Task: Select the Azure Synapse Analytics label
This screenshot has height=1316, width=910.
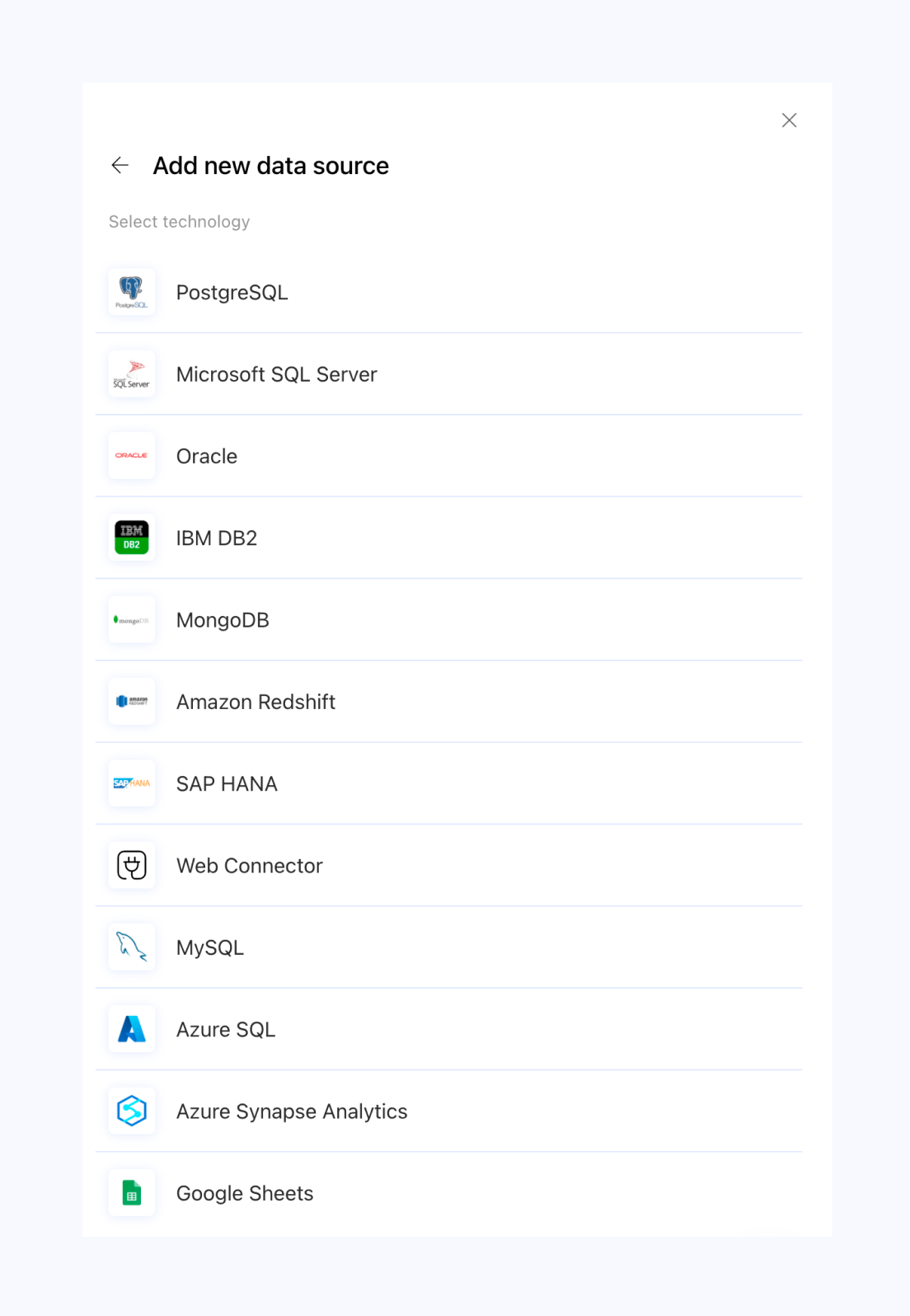Action: [x=292, y=1112]
